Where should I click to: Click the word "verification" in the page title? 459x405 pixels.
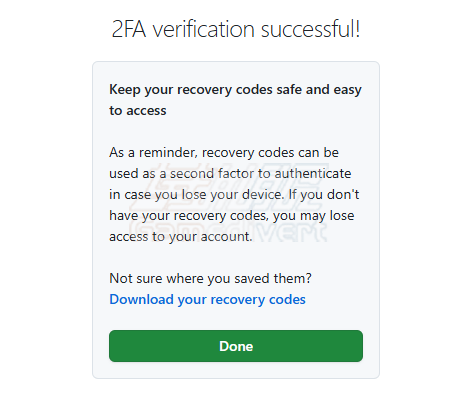click(204, 29)
